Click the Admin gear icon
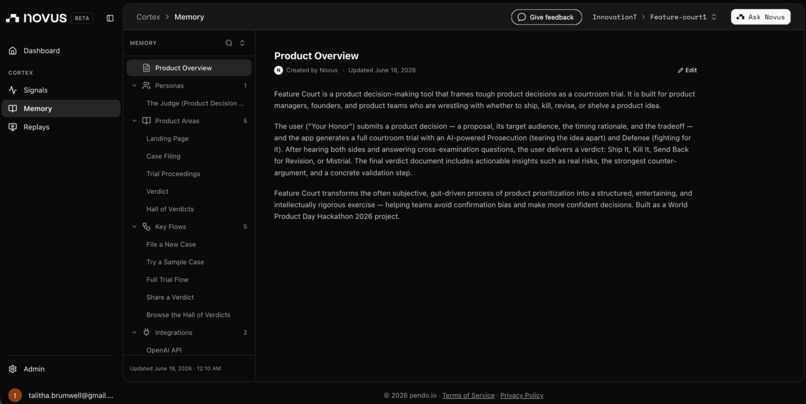806x404 pixels. click(x=13, y=369)
